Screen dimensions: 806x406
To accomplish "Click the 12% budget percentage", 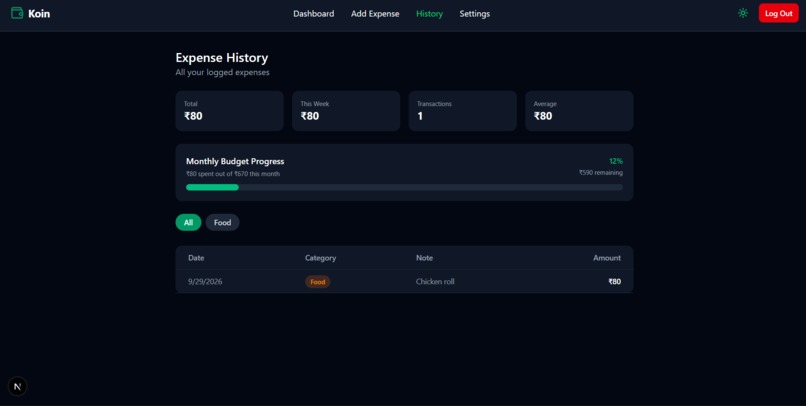I will pos(616,161).
